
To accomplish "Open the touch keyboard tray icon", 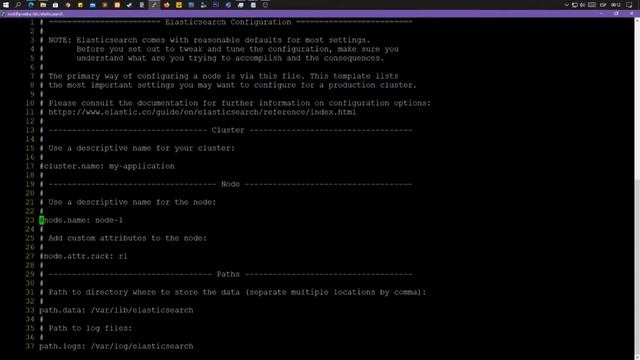I will click(592, 5).
